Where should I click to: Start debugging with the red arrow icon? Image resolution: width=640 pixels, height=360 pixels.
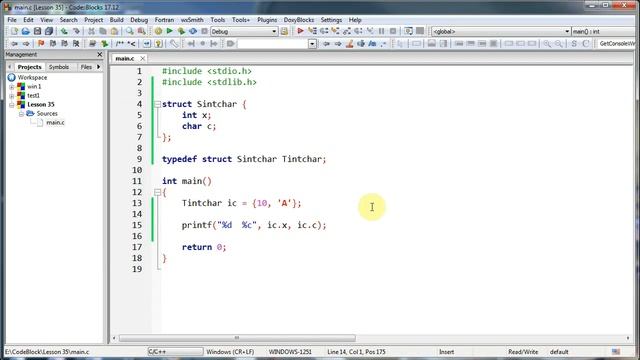click(300, 31)
